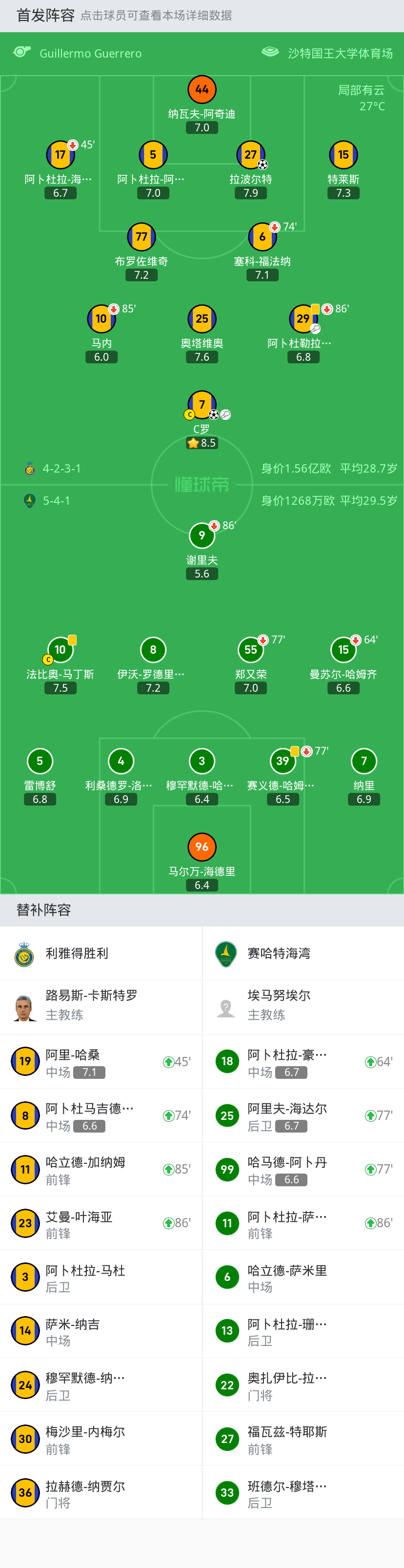Image resolution: width=404 pixels, height=1568 pixels.
Task: Click the yellow card icon on 赛义德-哈姆 #39
Action: pos(295,752)
